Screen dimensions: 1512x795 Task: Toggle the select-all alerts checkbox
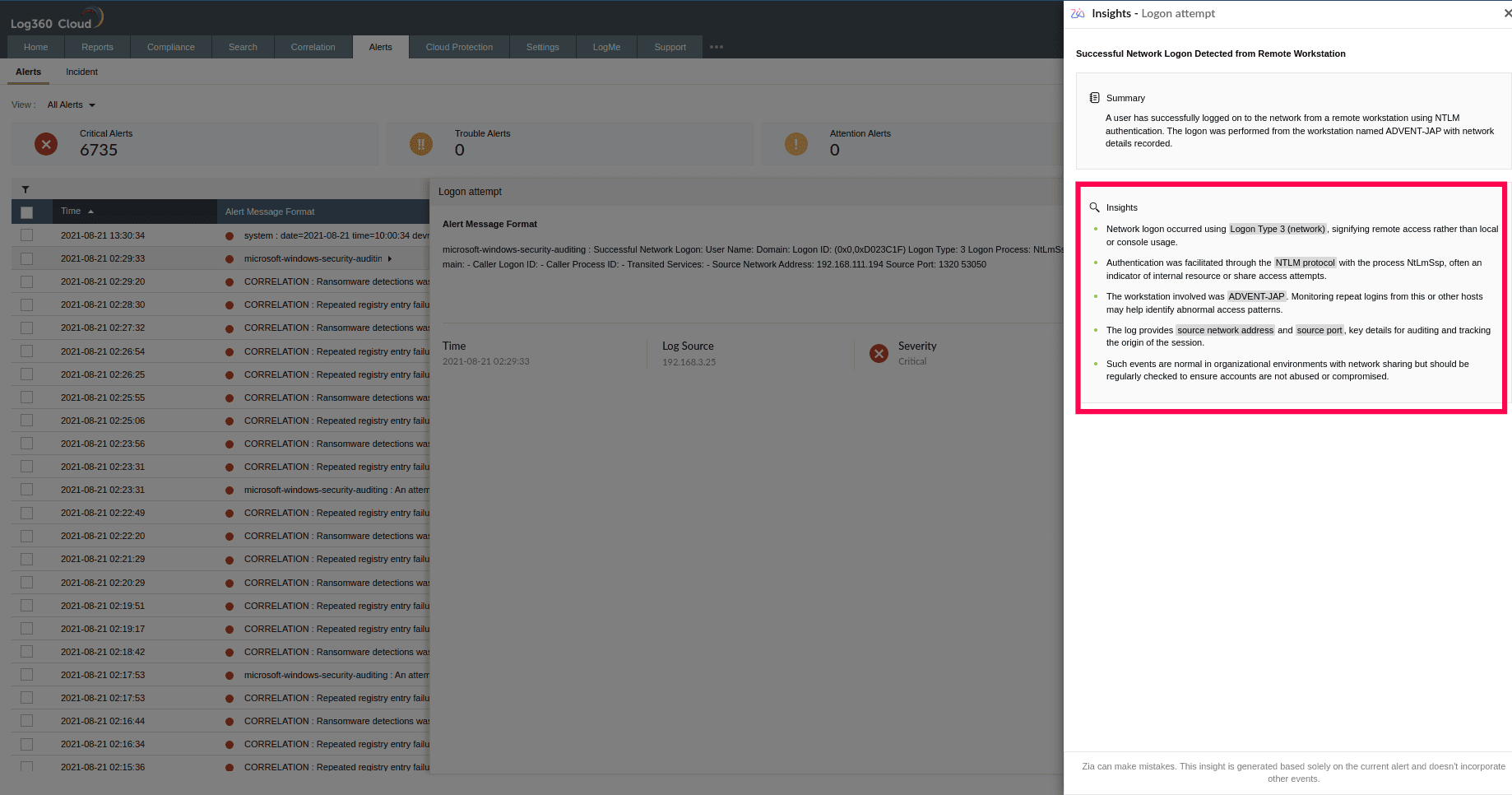pos(26,212)
